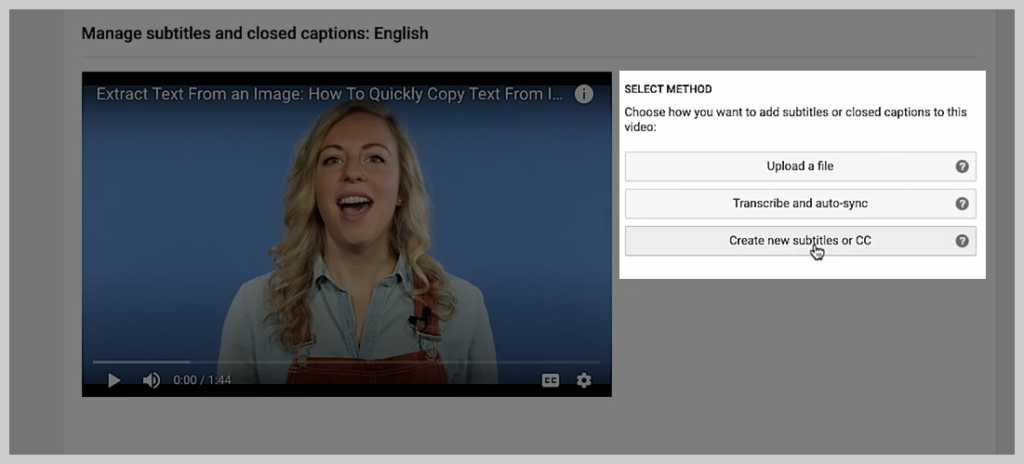The image size is (1024, 464).
Task: Click the SELECT METHOD heading
Action: coord(668,89)
